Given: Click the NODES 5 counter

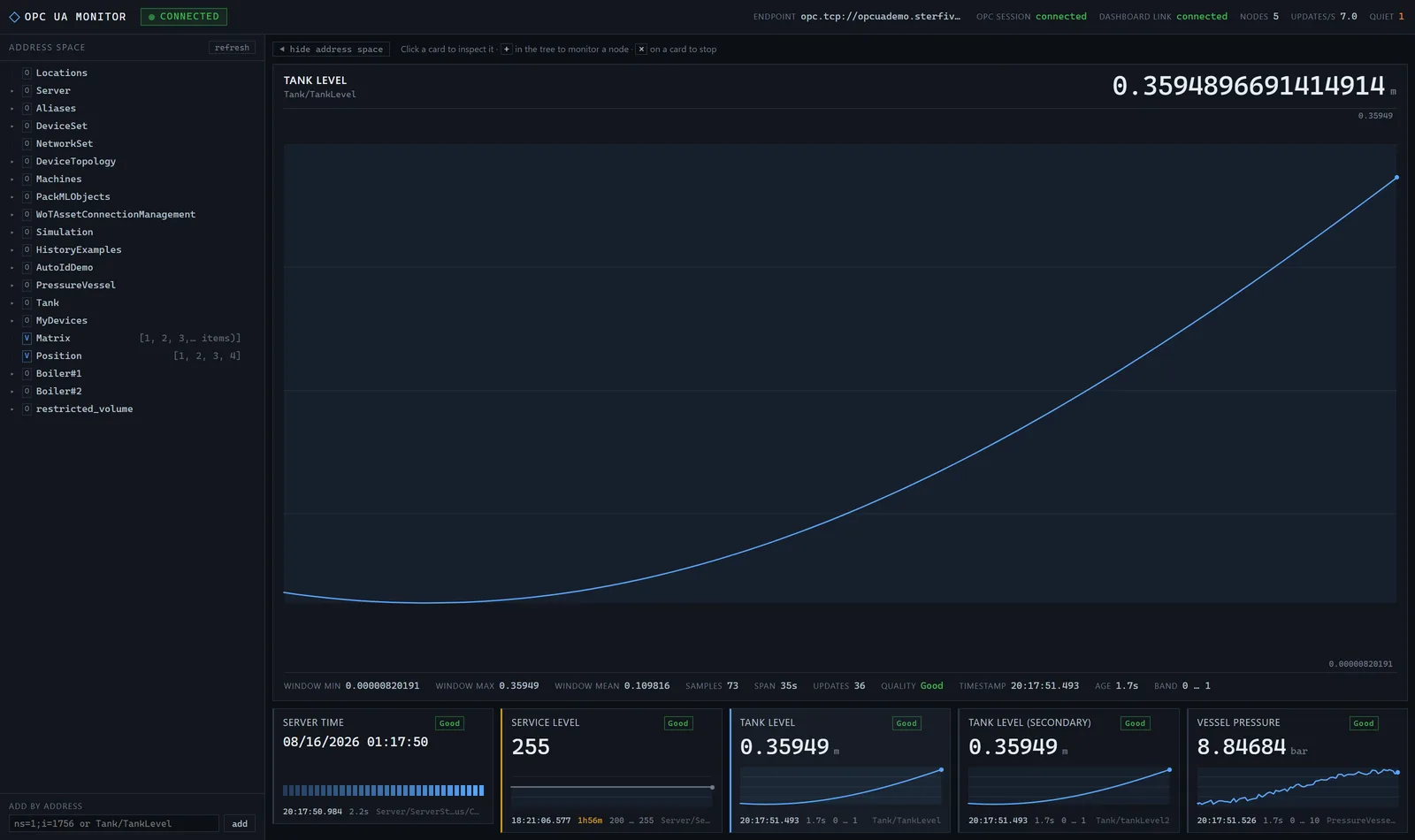Looking at the screenshot, I should 1259,17.
